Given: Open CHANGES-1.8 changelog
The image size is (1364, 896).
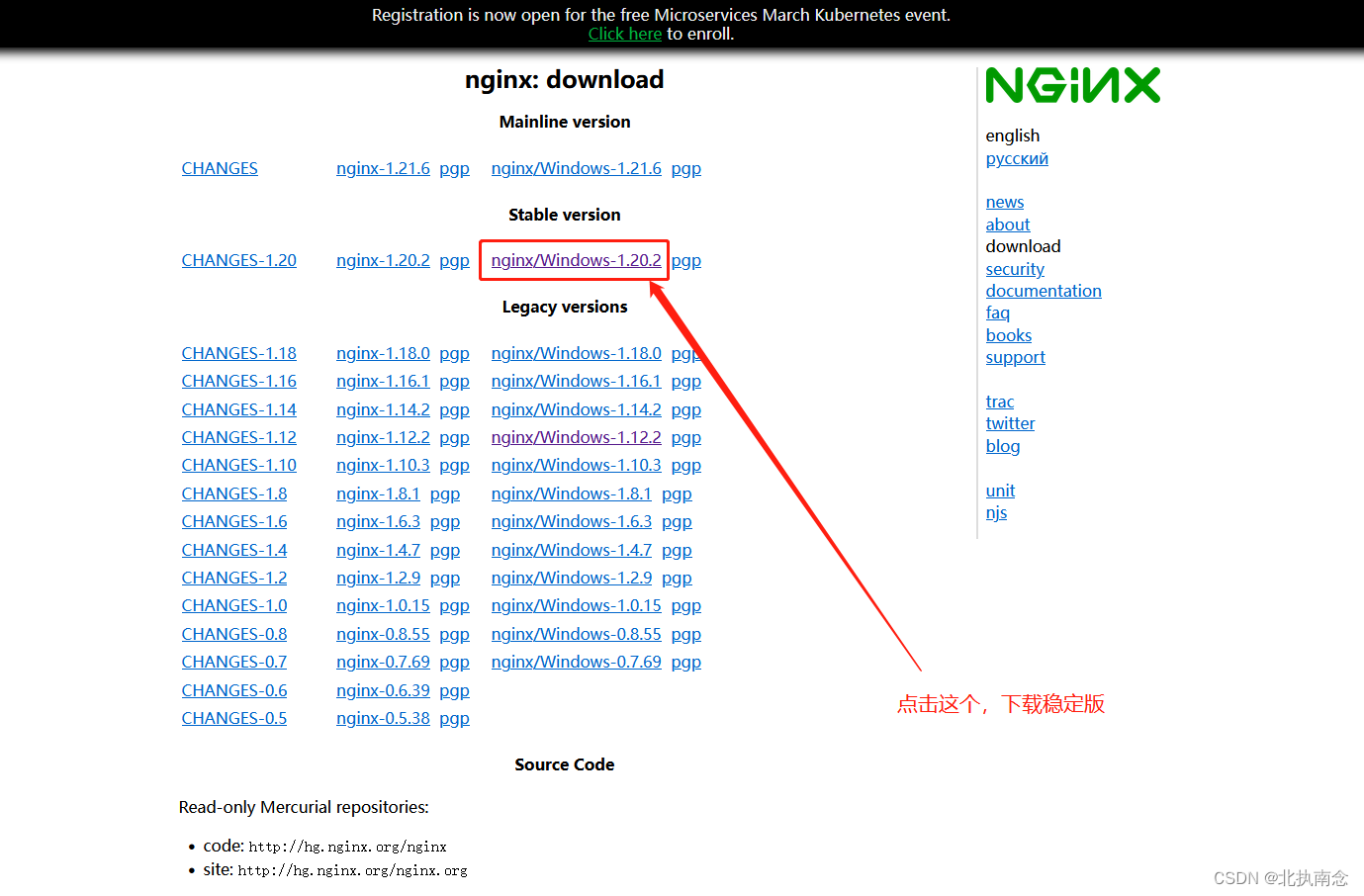Looking at the screenshot, I should (234, 493).
